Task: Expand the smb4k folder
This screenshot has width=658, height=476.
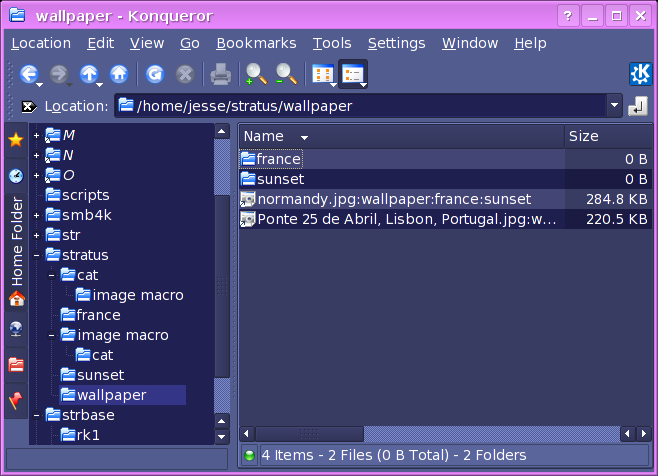Action: [37, 215]
